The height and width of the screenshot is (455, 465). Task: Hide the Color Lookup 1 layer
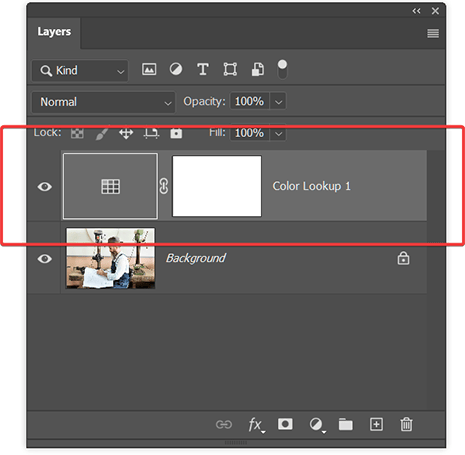click(x=44, y=187)
